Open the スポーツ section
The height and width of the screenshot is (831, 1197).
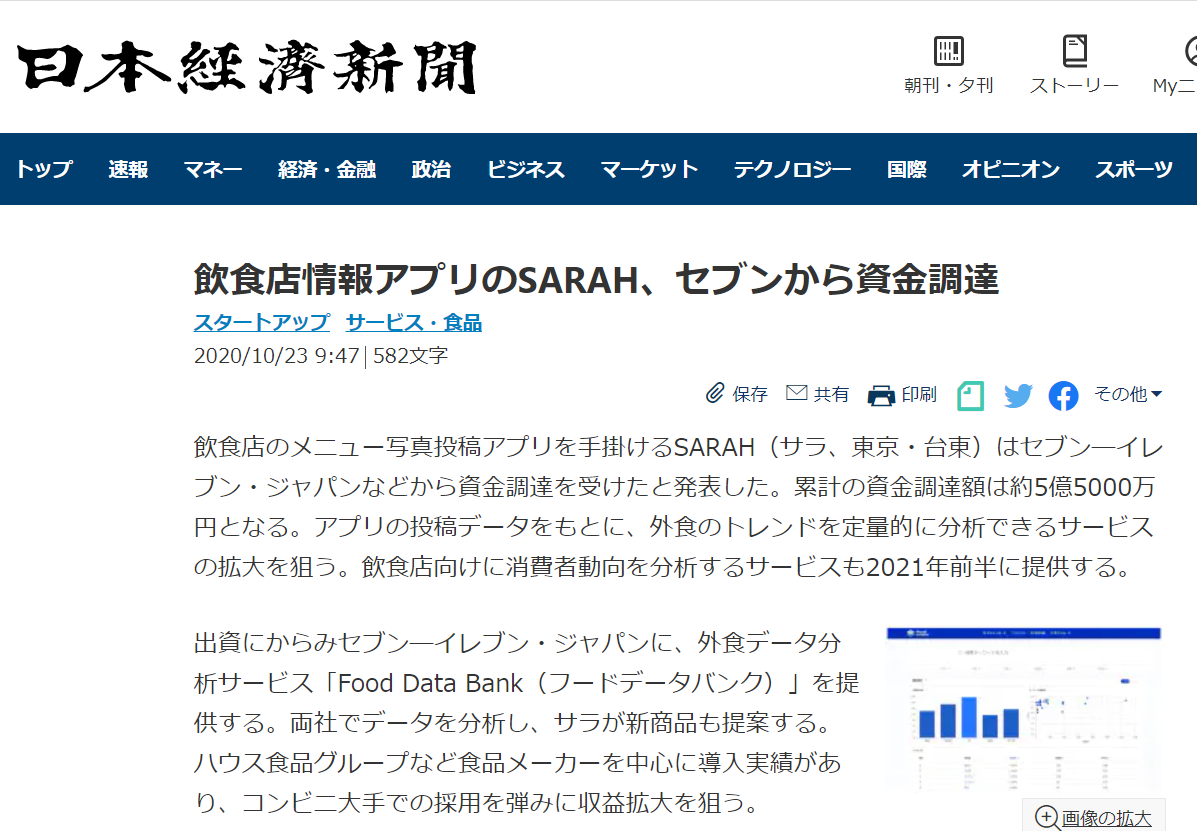tap(1134, 169)
